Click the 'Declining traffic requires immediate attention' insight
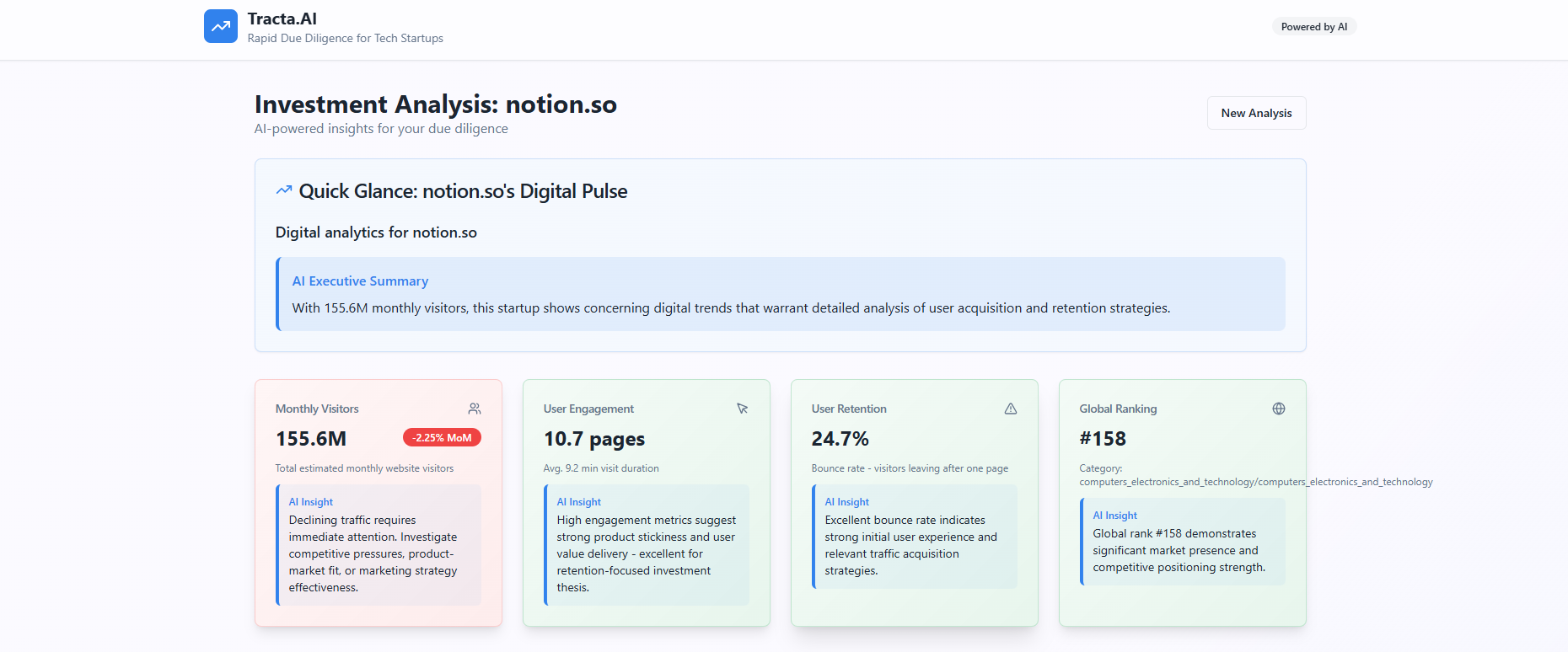 pos(373,553)
